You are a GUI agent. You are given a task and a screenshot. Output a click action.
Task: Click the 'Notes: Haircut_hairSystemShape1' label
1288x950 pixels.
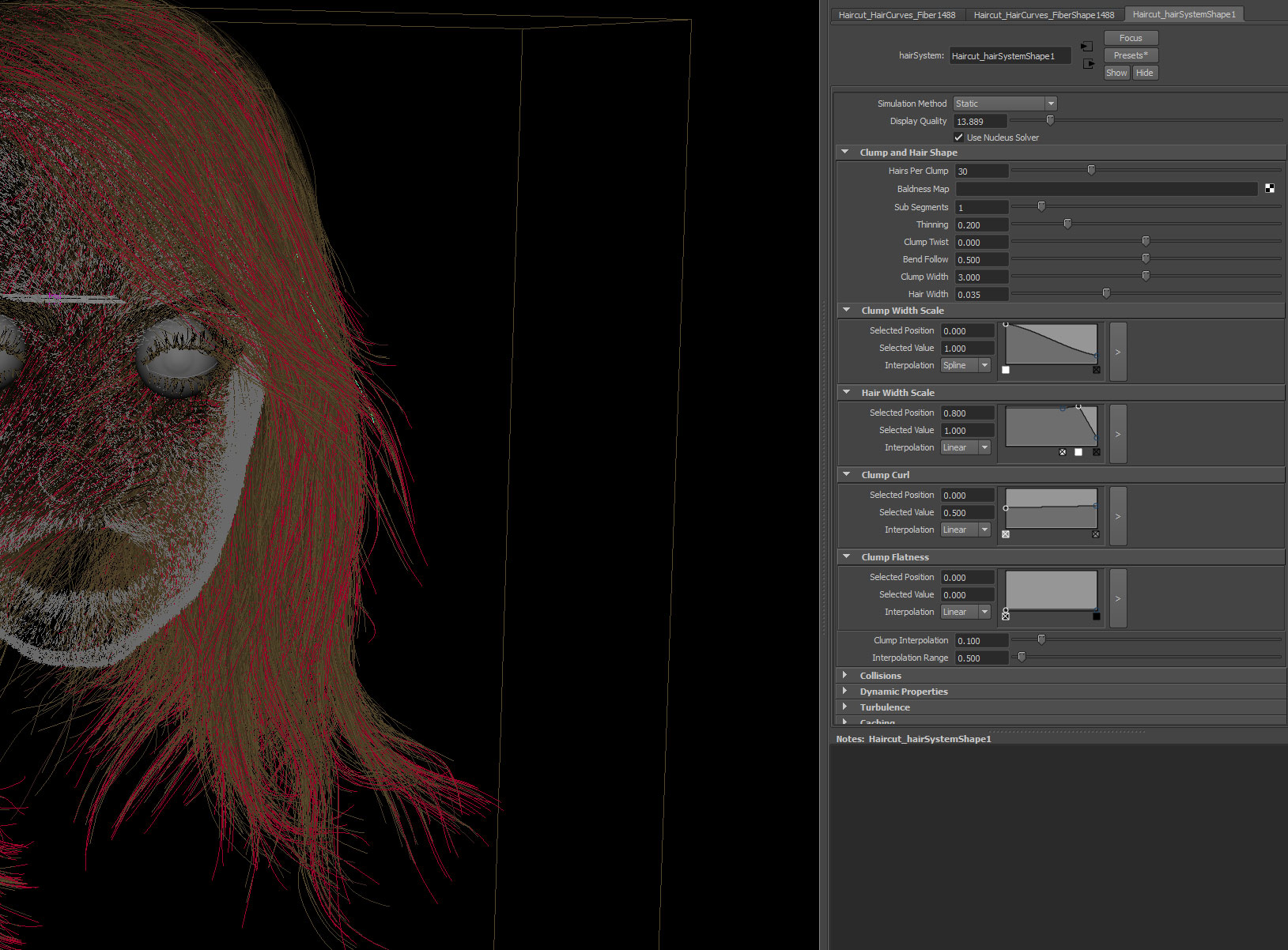pos(913,739)
